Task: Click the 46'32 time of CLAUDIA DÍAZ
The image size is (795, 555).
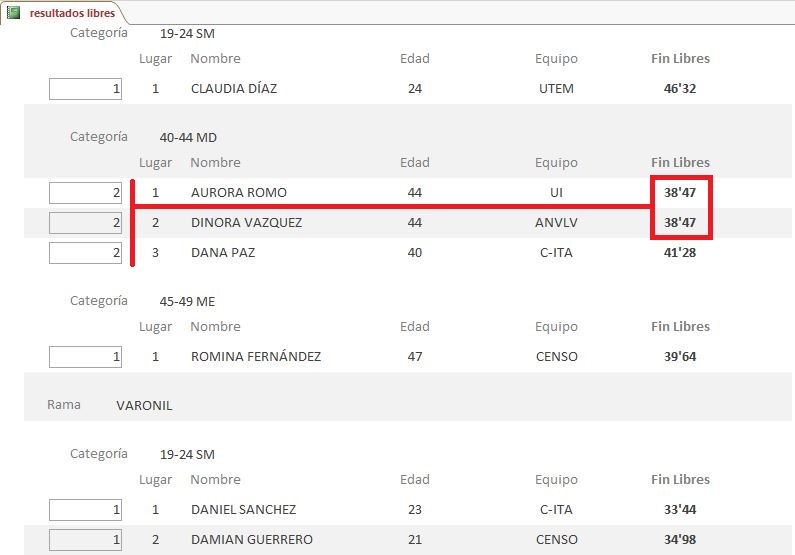Action: coord(680,89)
